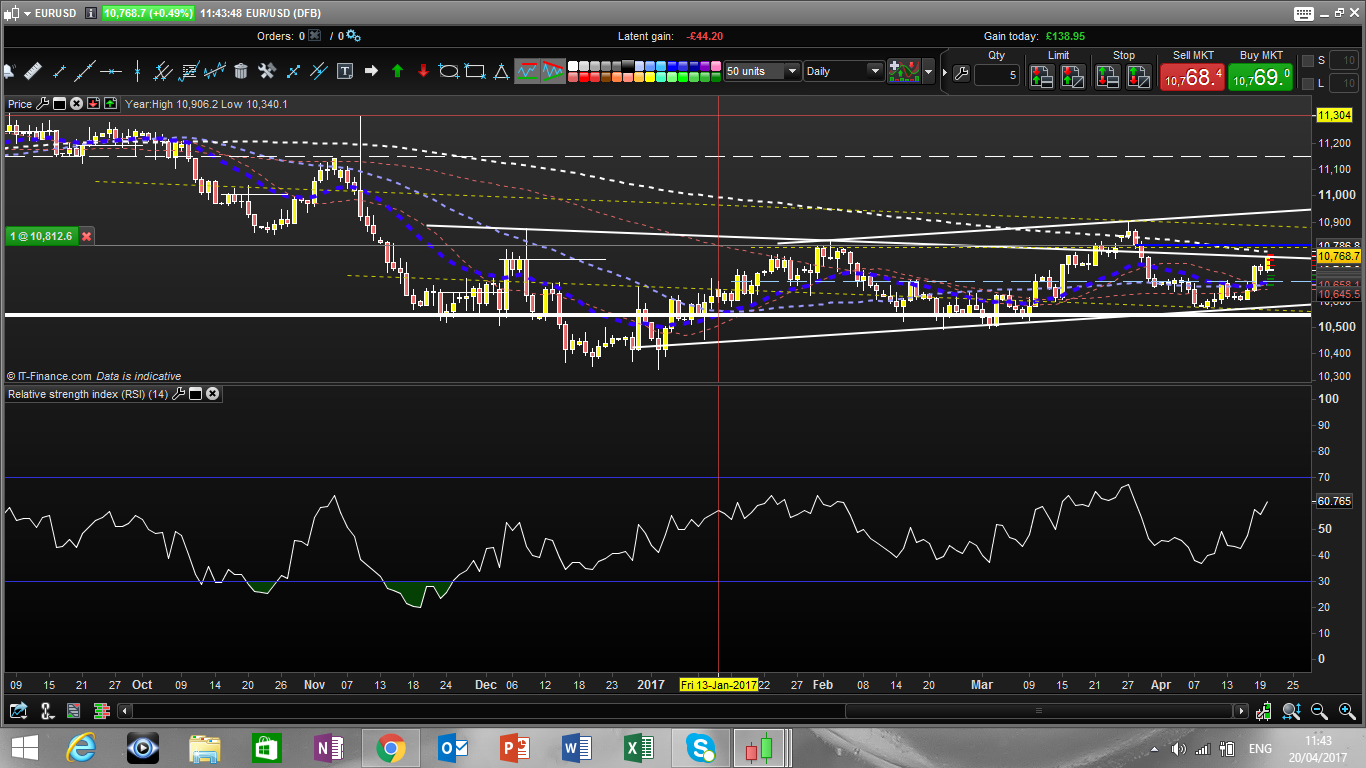
Task: Select the text annotation tool
Action: point(345,71)
